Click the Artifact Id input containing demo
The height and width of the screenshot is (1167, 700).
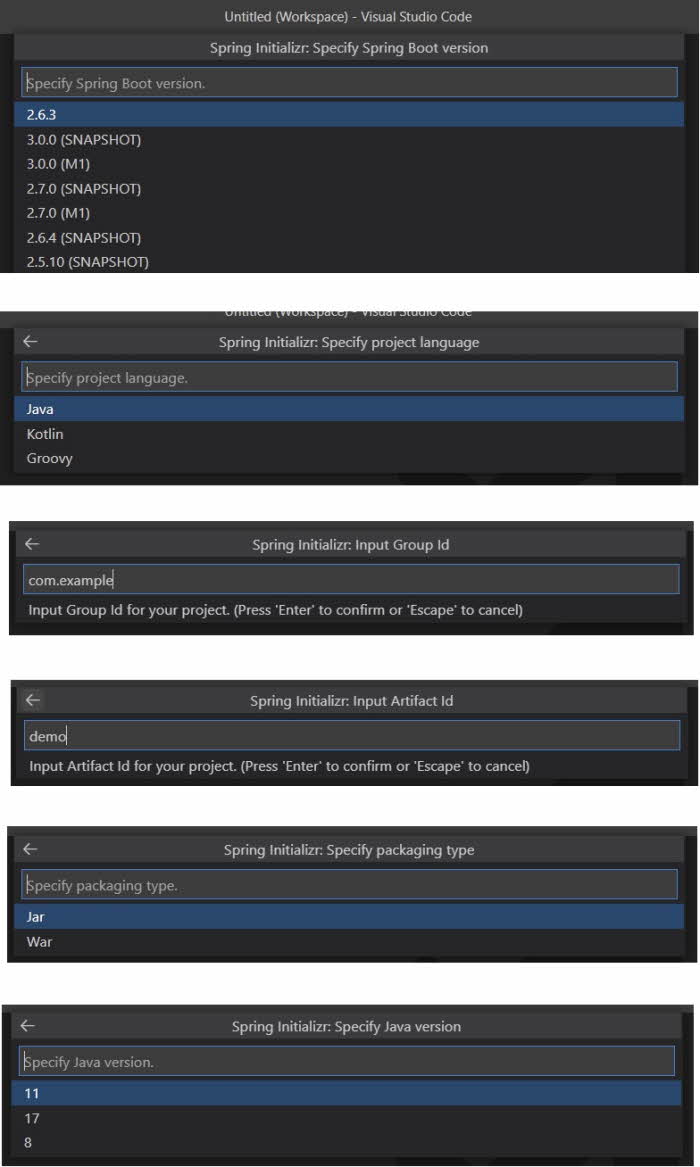point(350,735)
